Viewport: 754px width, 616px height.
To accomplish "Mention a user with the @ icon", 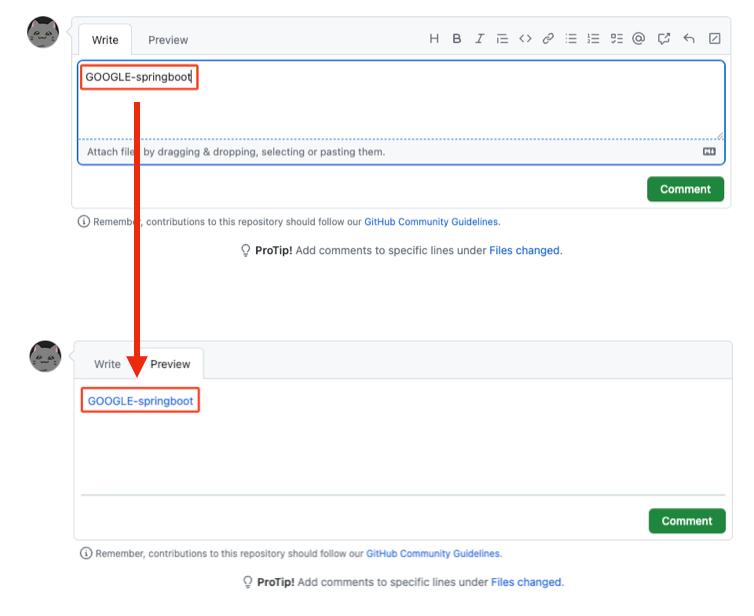I will click(639, 38).
